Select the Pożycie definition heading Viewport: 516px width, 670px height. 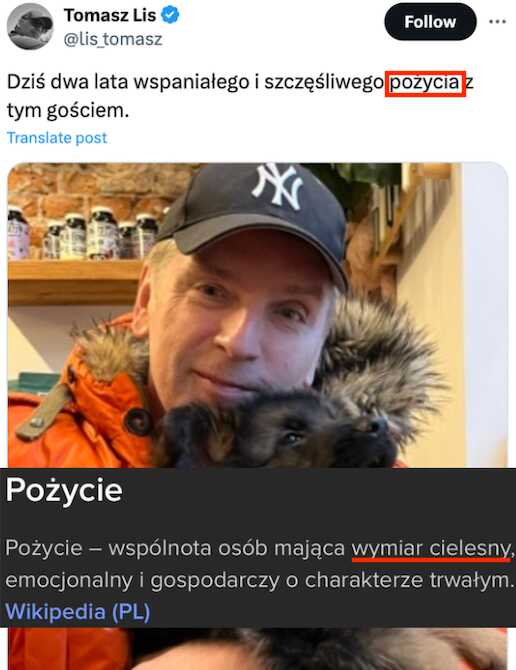[64, 490]
